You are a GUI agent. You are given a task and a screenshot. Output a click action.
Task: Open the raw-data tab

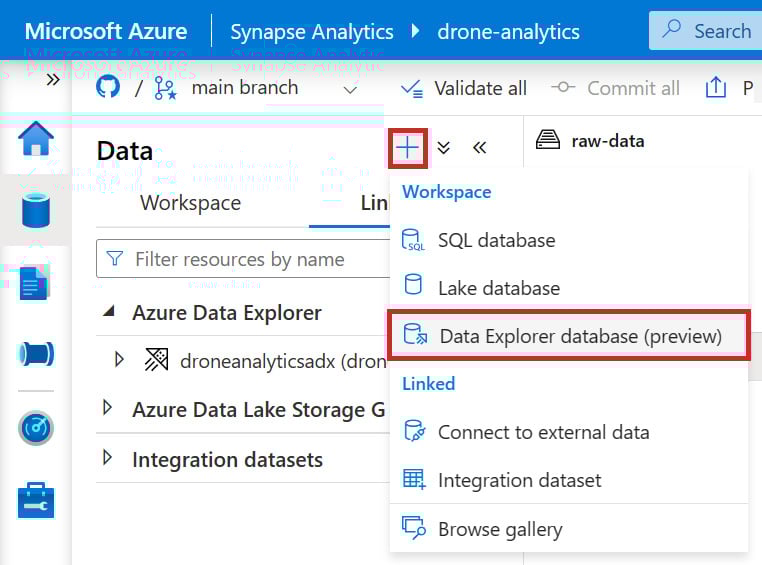(590, 141)
